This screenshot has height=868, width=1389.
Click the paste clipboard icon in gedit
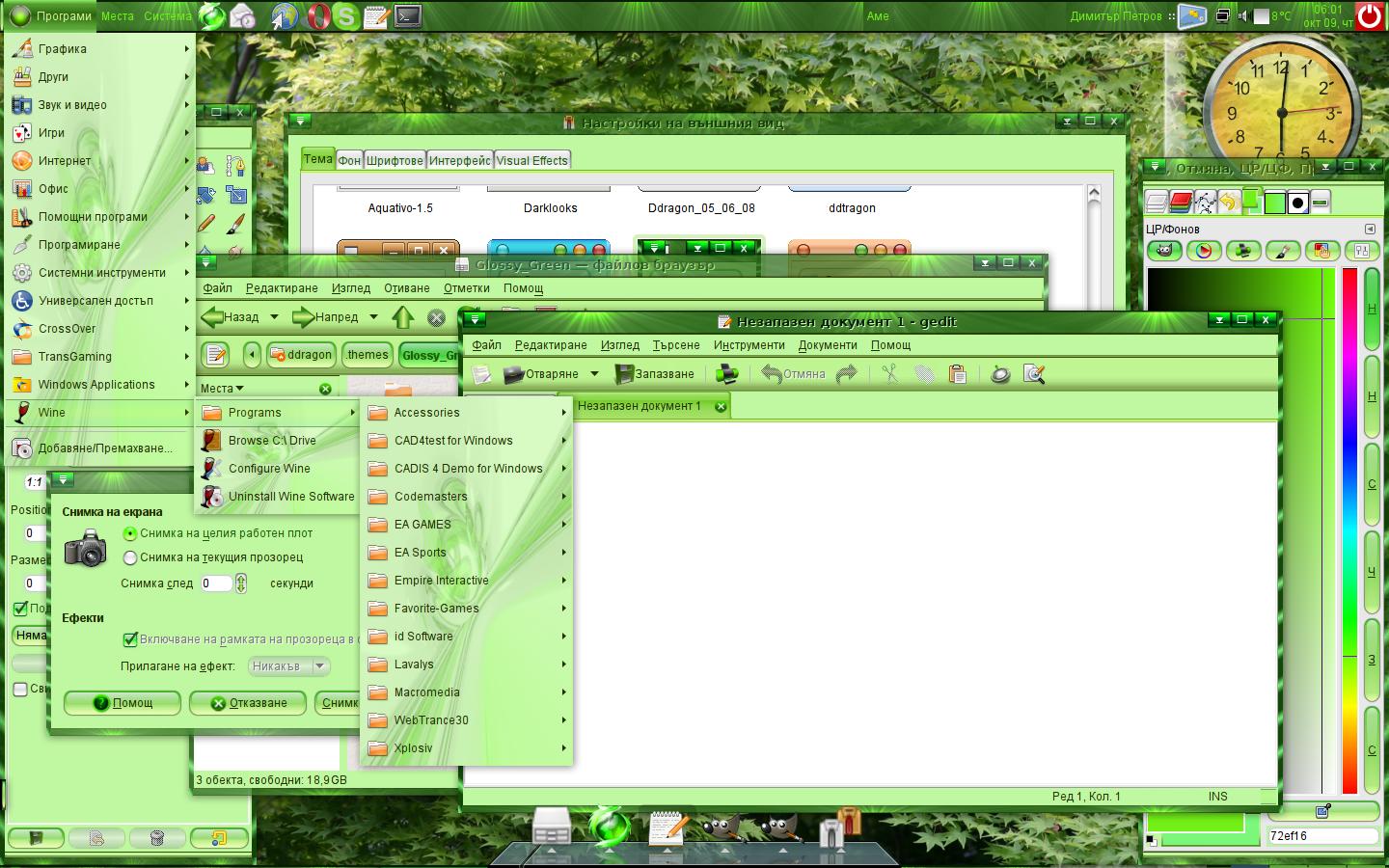tap(958, 374)
